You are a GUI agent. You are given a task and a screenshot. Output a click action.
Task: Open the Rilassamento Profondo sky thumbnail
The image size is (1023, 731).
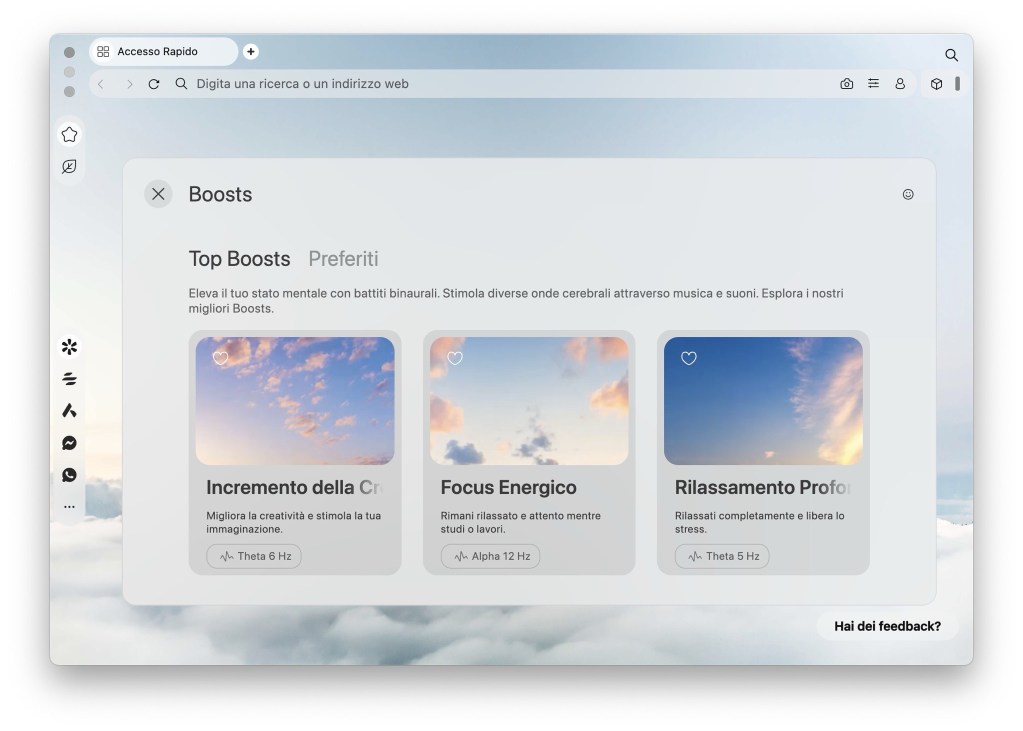[763, 401]
